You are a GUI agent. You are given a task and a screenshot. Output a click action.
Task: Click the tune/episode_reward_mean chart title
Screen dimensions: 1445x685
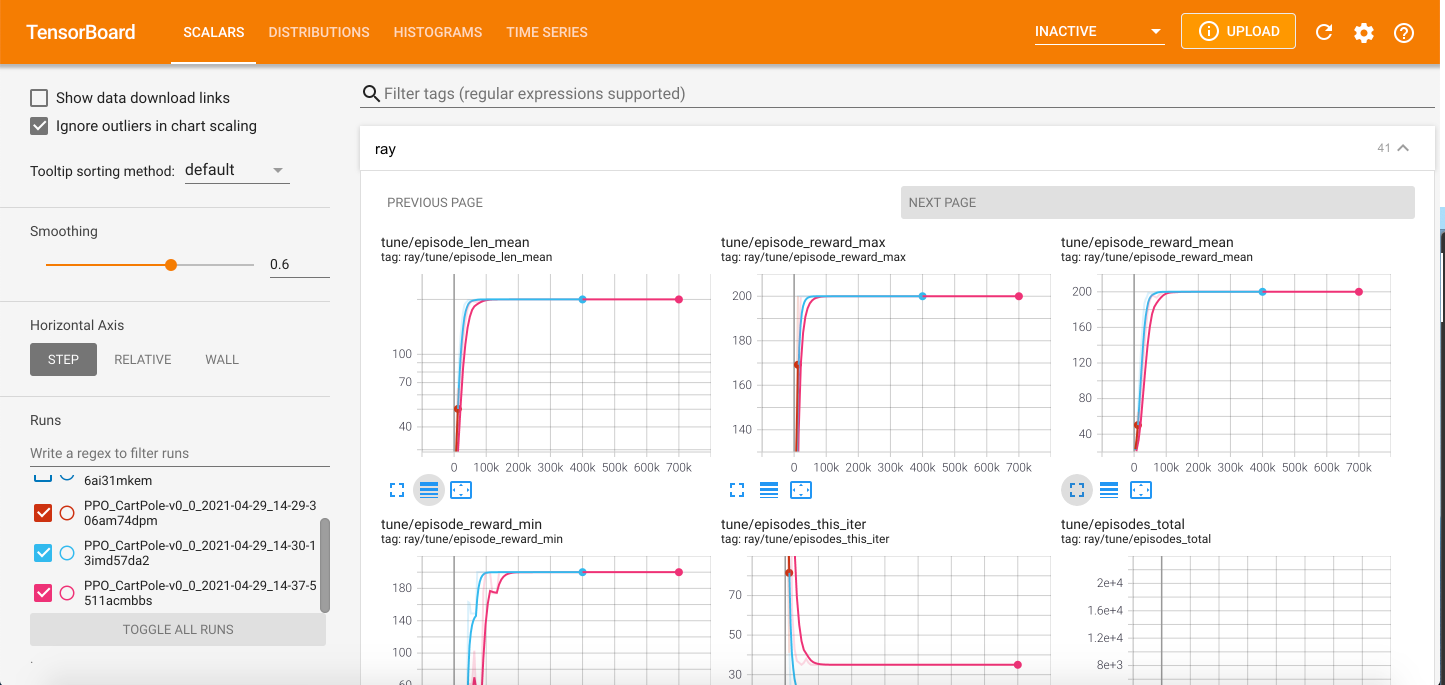pyautogui.click(x=1147, y=242)
